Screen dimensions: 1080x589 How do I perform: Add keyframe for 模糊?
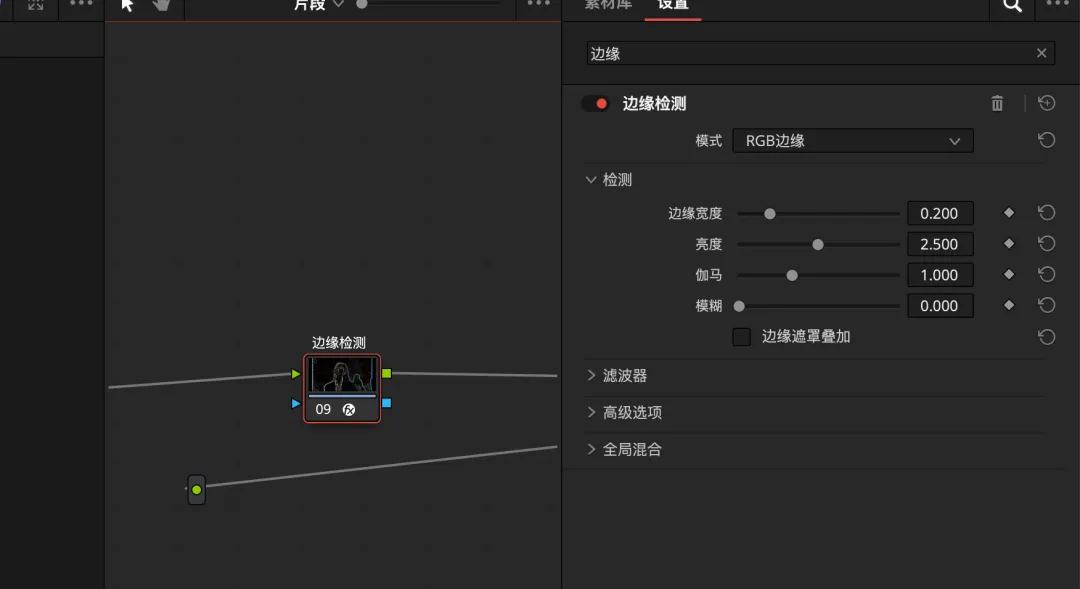pyautogui.click(x=1008, y=305)
